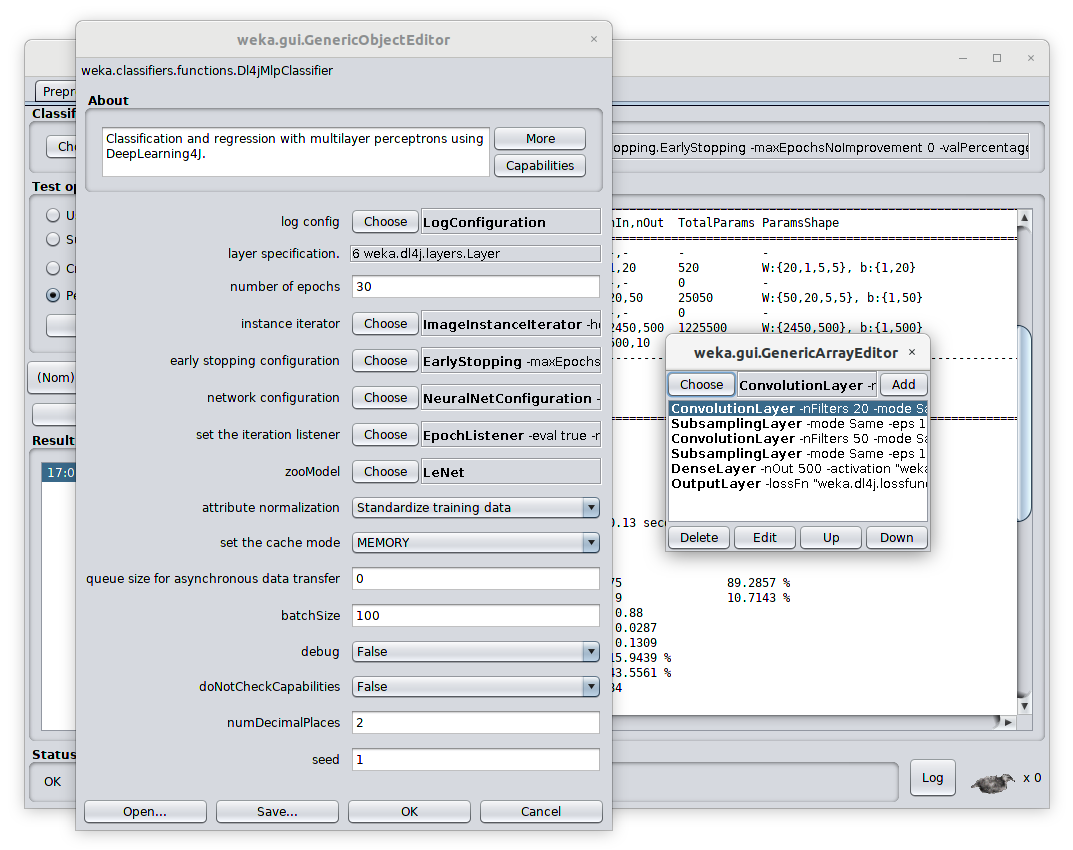Open the (Nom) class attribute dropdown
The height and width of the screenshot is (850, 1073).
pos(52,377)
